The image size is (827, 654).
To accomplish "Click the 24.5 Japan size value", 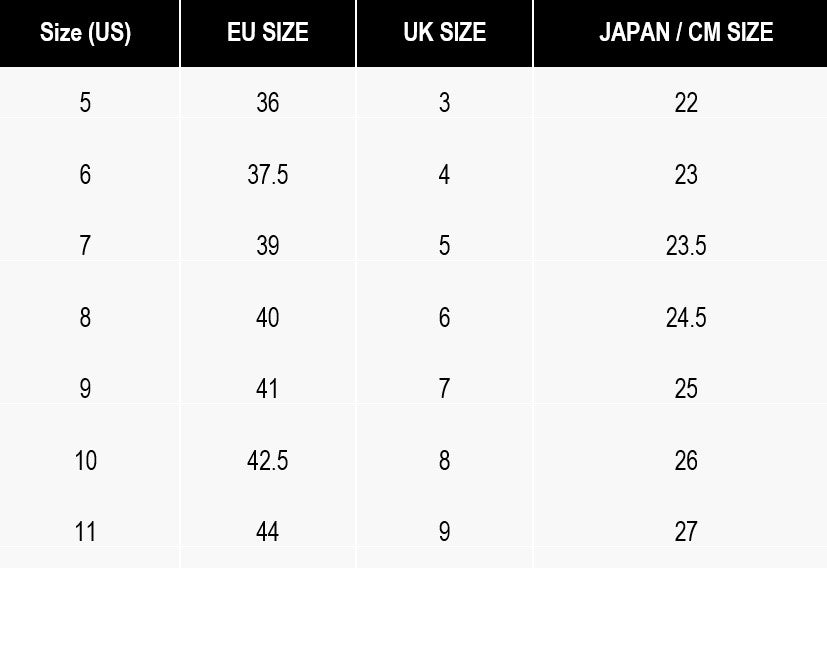I will (686, 318).
